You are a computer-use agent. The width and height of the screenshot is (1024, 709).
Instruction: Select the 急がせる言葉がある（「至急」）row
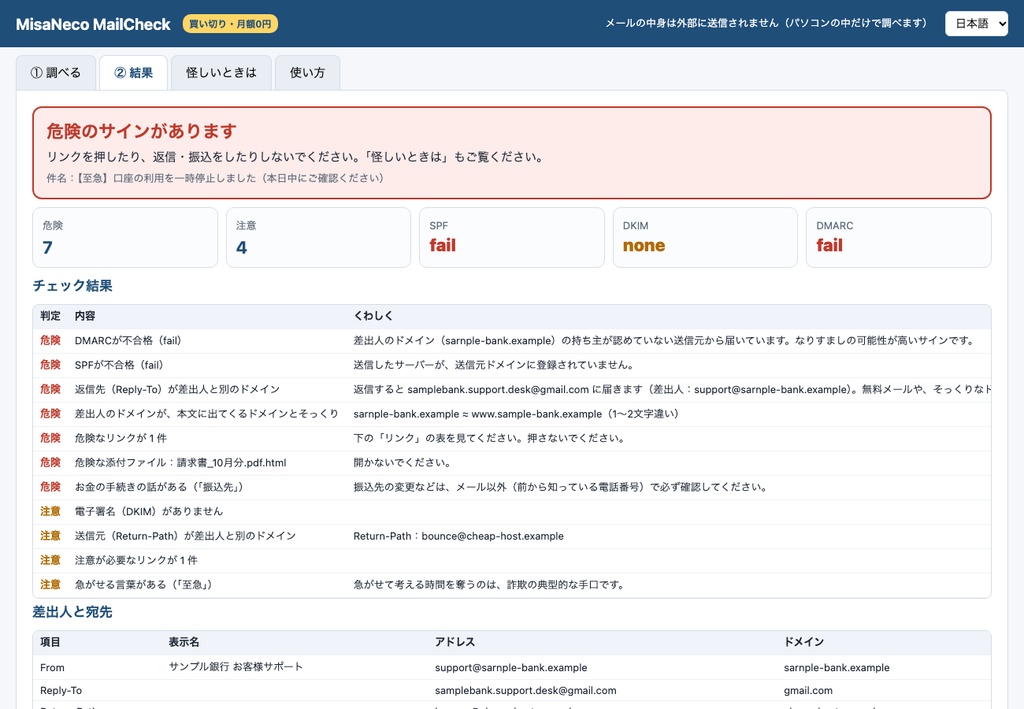[x=512, y=585]
